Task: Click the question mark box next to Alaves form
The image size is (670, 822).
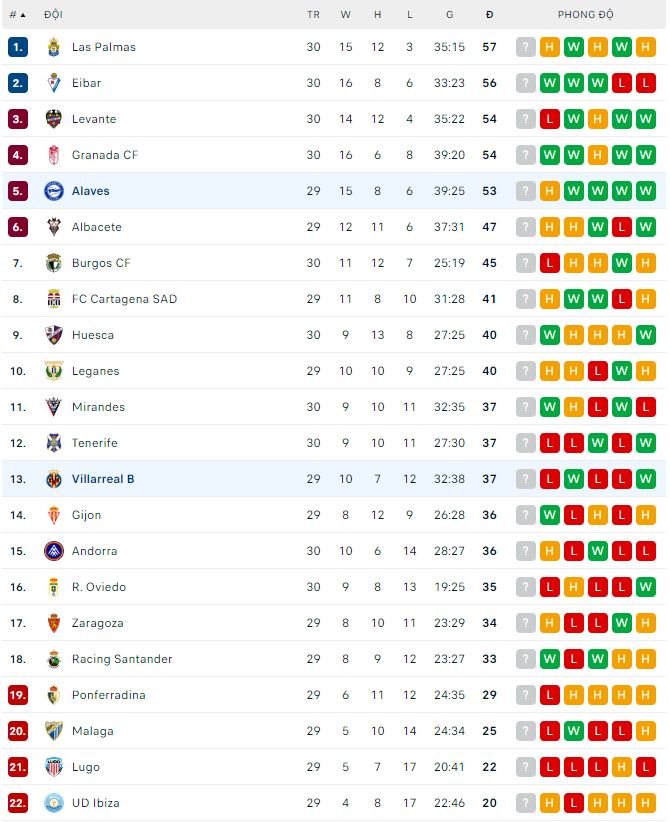Action: click(x=525, y=191)
